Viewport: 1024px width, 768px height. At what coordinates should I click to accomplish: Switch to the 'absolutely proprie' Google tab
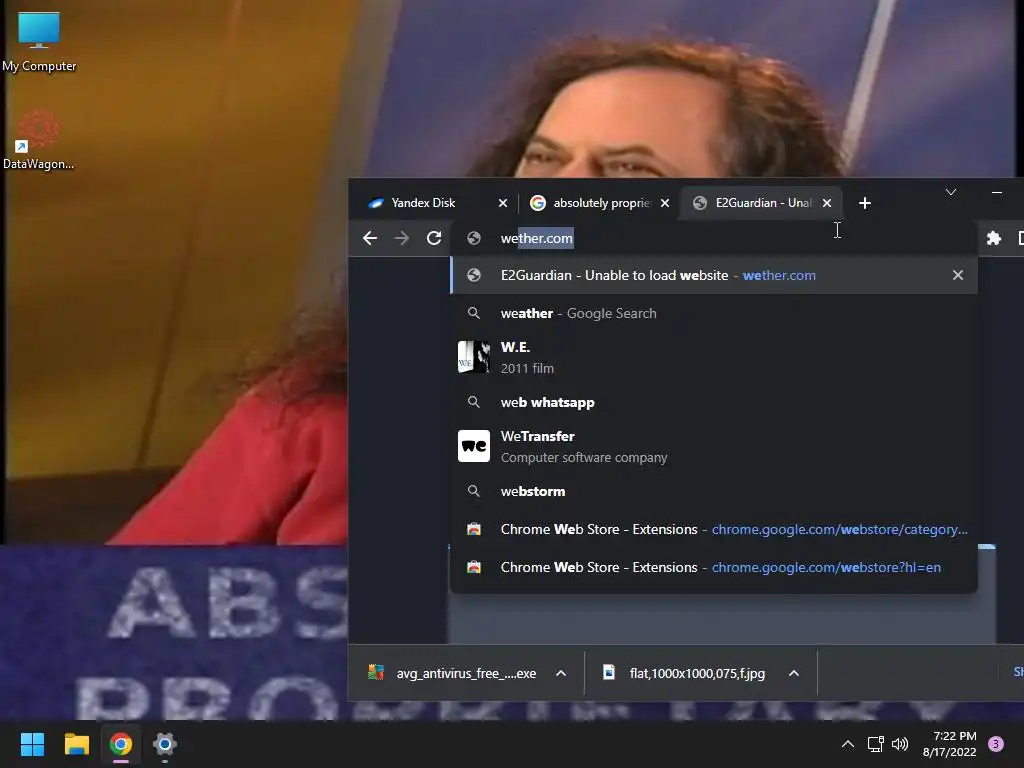[601, 203]
